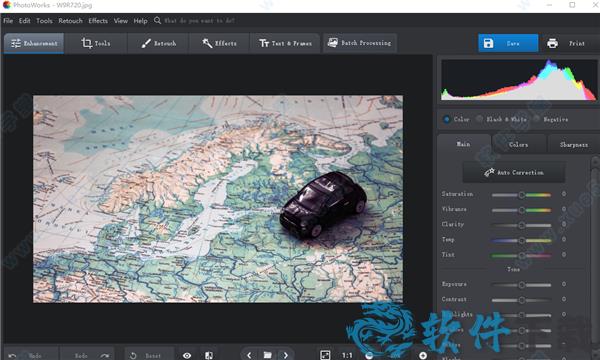Switch to the Colors panel tab
Screen dimensions: 600x360
[x=519, y=145]
